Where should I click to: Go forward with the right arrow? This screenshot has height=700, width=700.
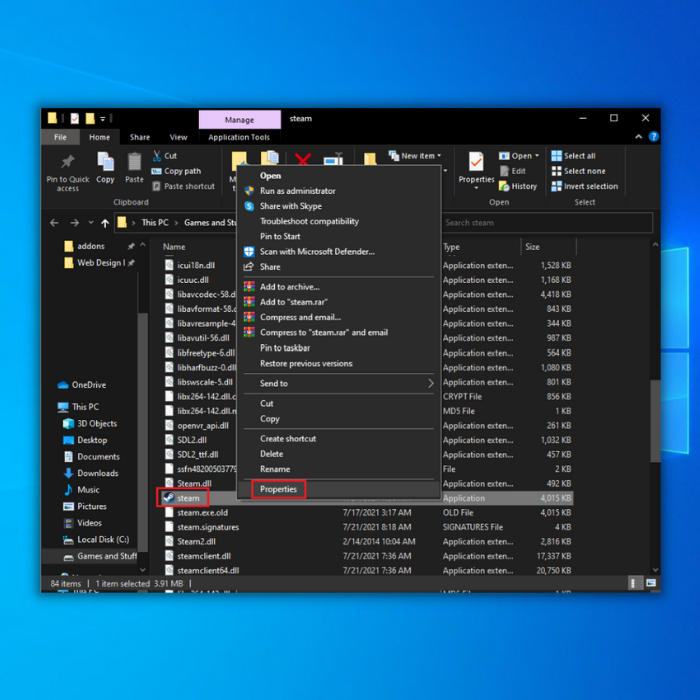75,223
